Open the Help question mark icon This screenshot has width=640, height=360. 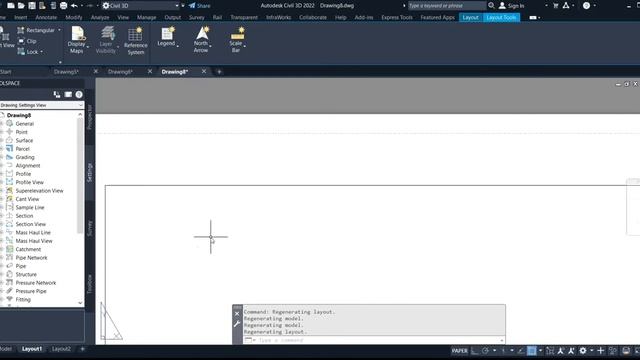587,6
